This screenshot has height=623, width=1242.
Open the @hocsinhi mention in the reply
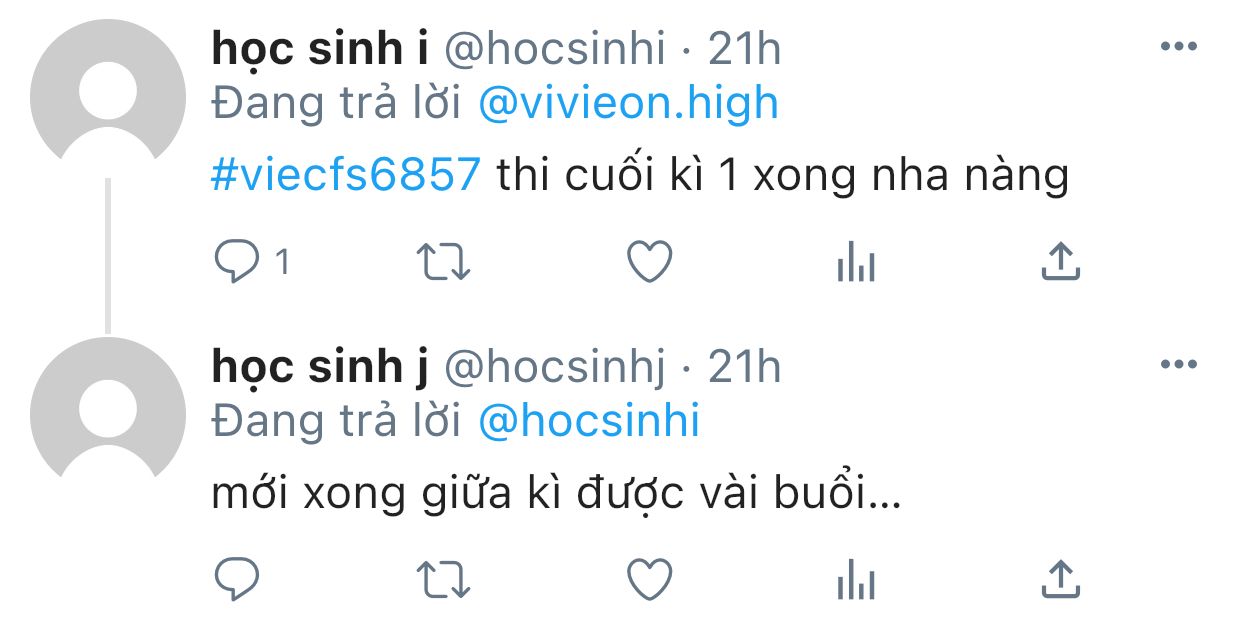(589, 421)
